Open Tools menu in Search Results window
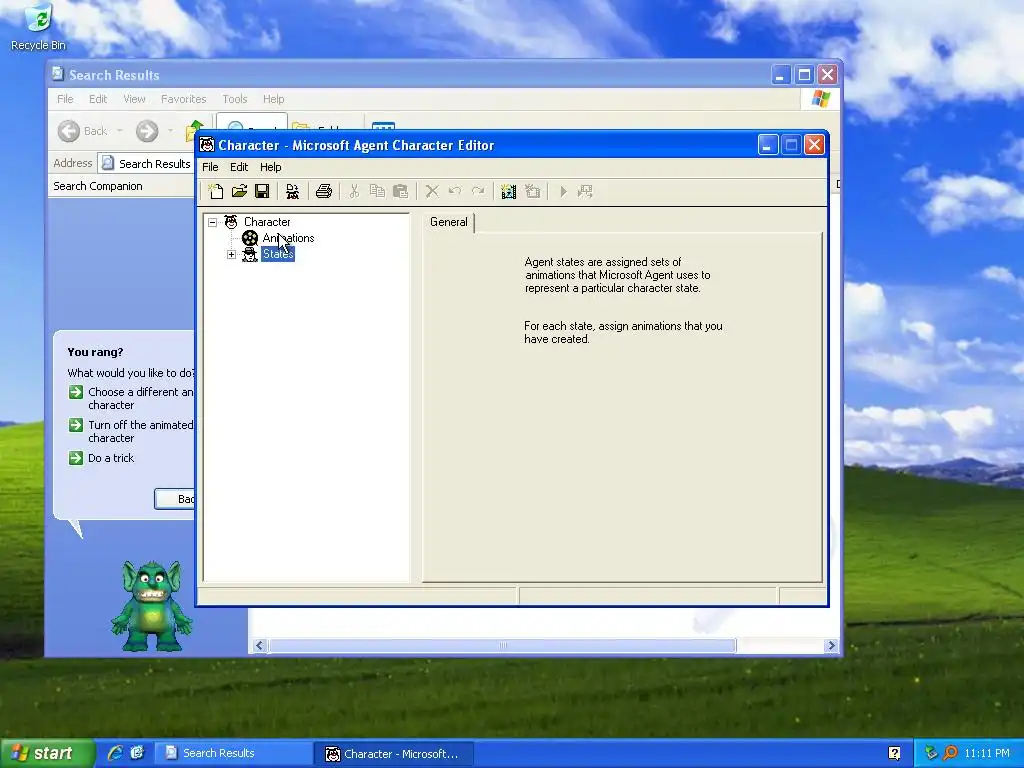The height and width of the screenshot is (768, 1024). coord(234,99)
